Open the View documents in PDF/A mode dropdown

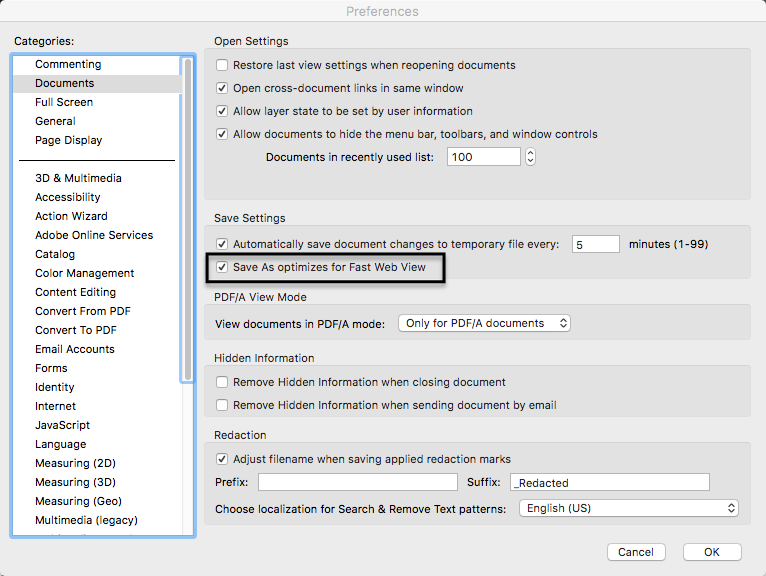[484, 324]
